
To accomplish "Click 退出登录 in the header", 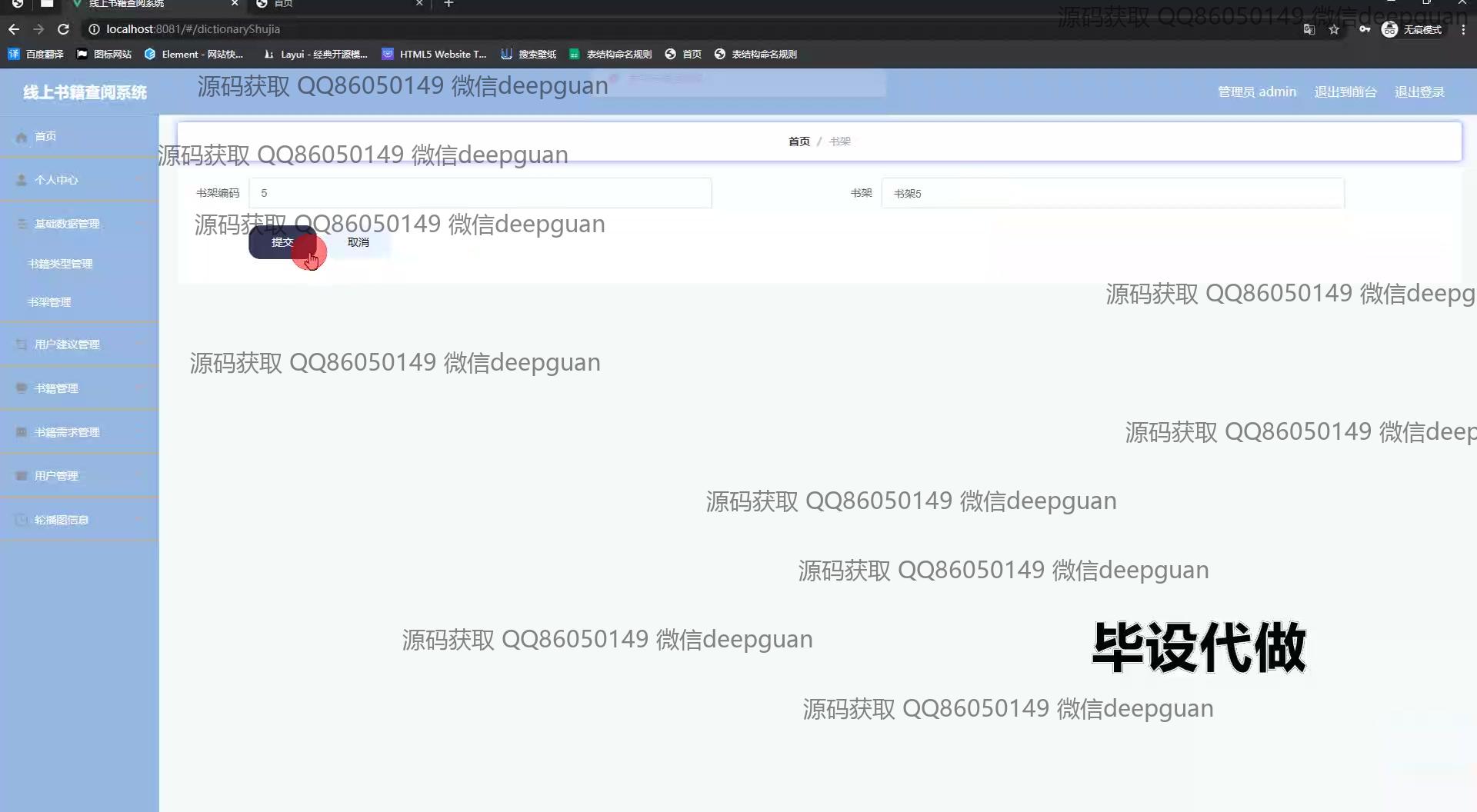I will click(1419, 92).
